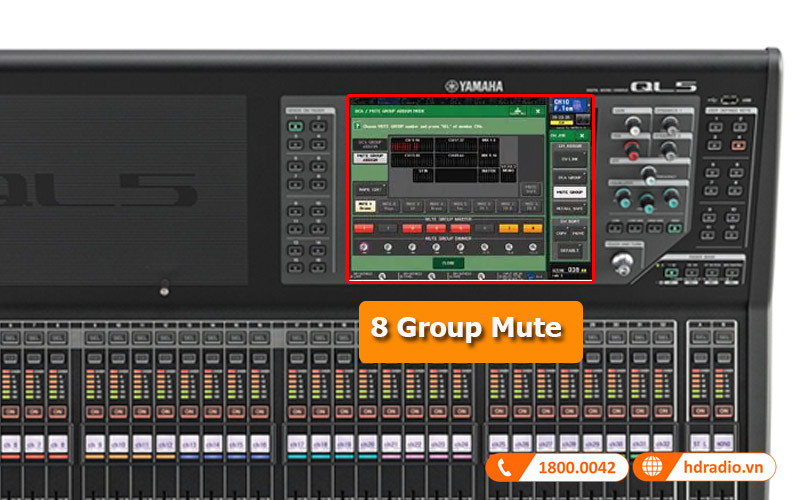Select the fourth Mute Group Dimmer knob

coord(436,247)
